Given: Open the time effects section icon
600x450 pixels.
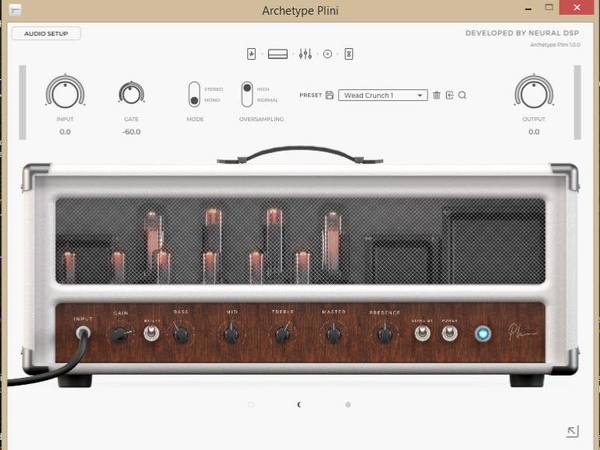Looking at the screenshot, I should pyautogui.click(x=349, y=54).
